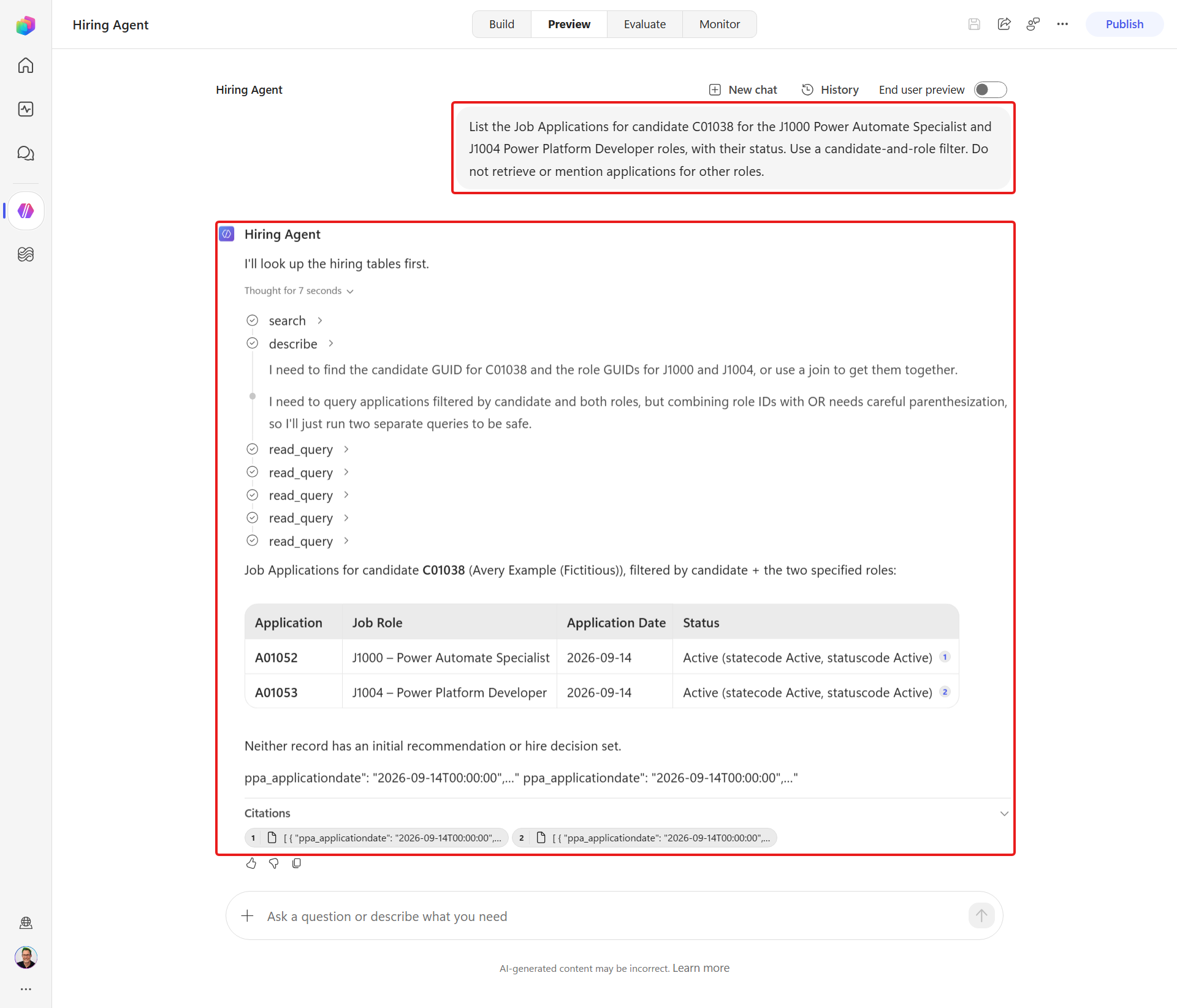
Task: Open the swirl pattern sidebar icon
Action: (x=26, y=254)
